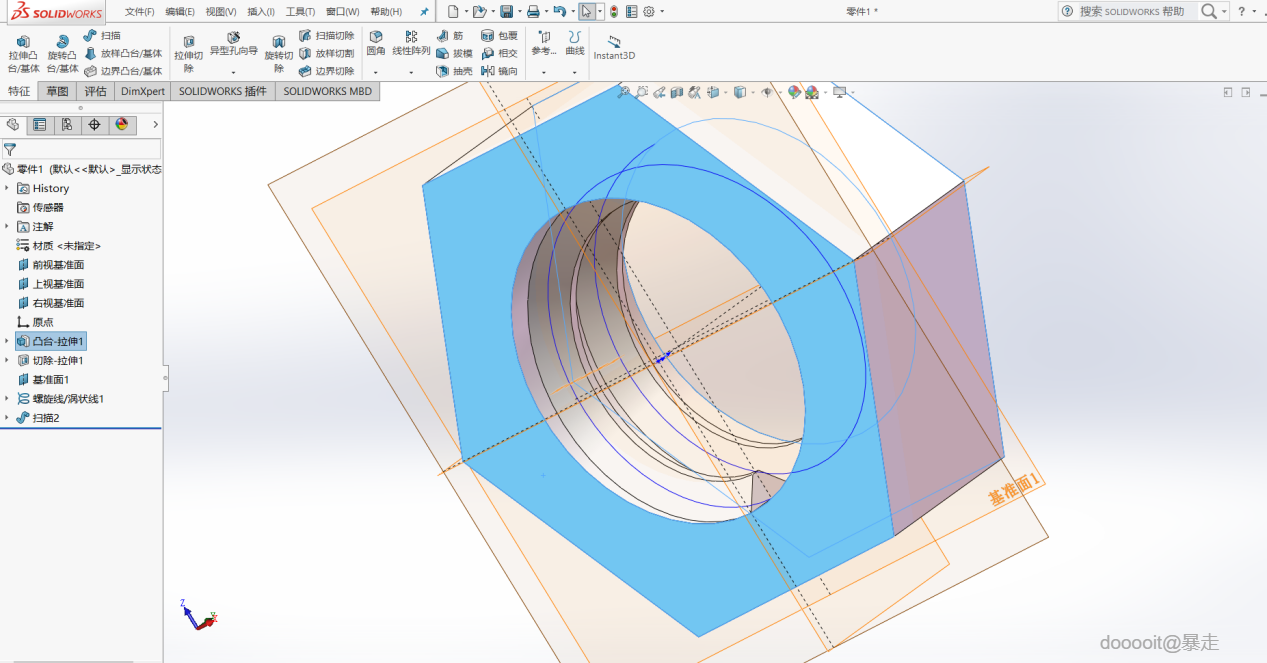Screen dimensions: 1267x663
Task: Click the 抽壳 shell tool
Action: (455, 71)
